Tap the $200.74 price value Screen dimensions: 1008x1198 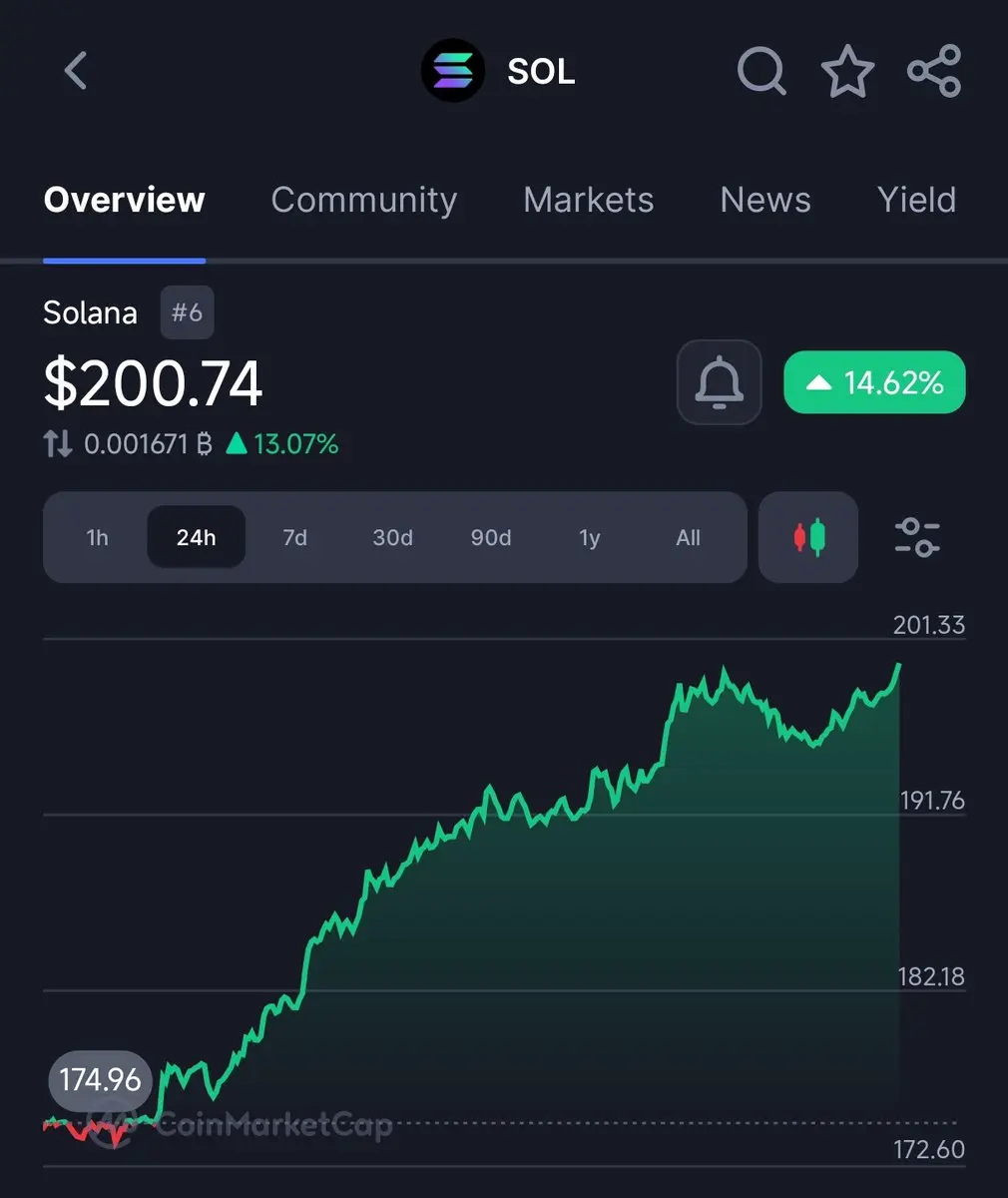click(153, 383)
